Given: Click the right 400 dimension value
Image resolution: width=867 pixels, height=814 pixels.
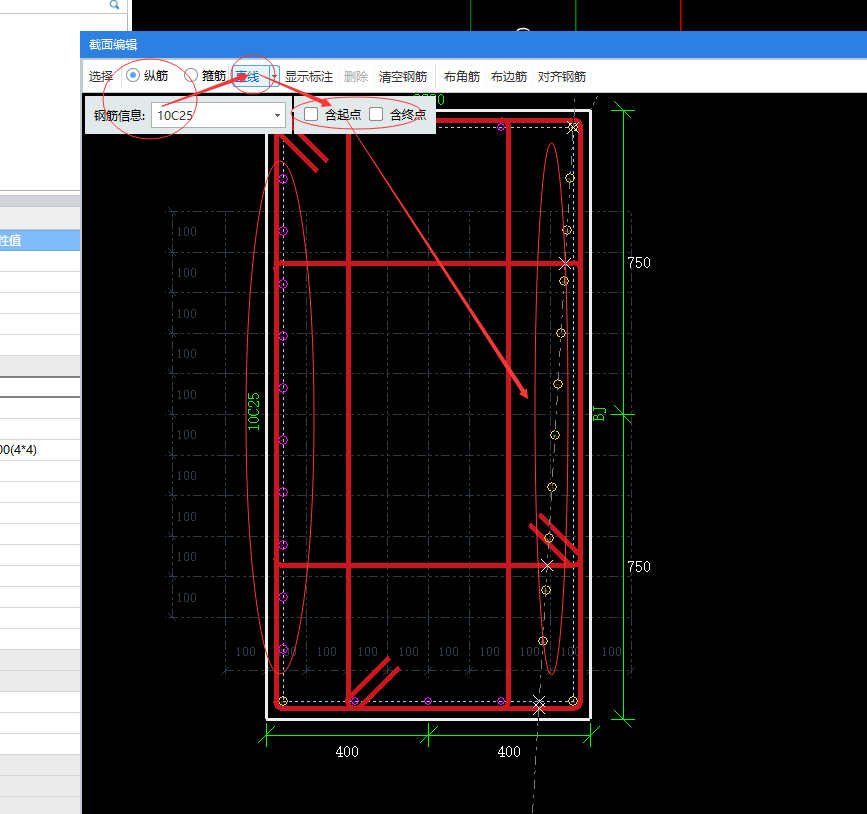Looking at the screenshot, I should pyautogui.click(x=509, y=752).
